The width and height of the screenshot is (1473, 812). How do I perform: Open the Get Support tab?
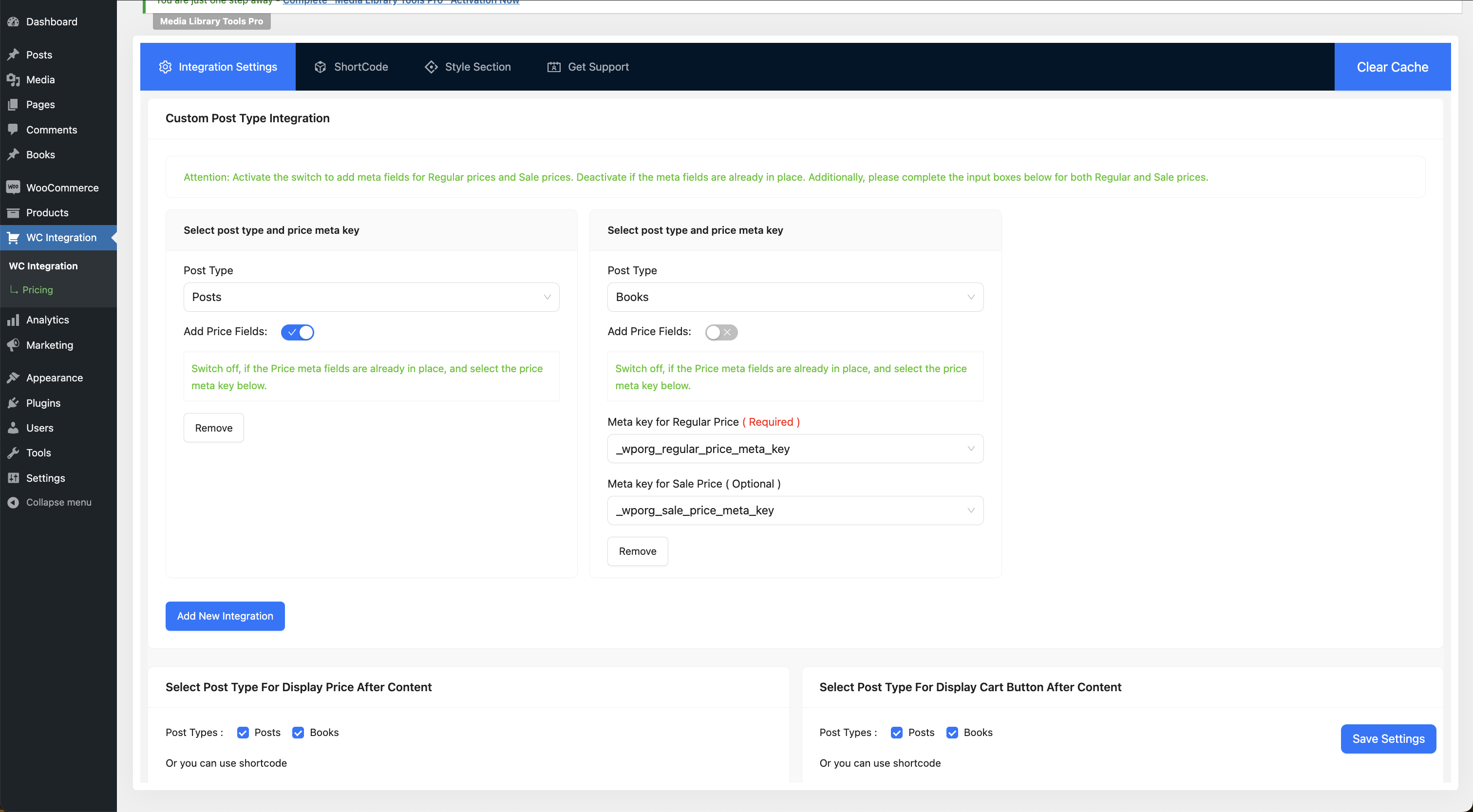(x=588, y=67)
